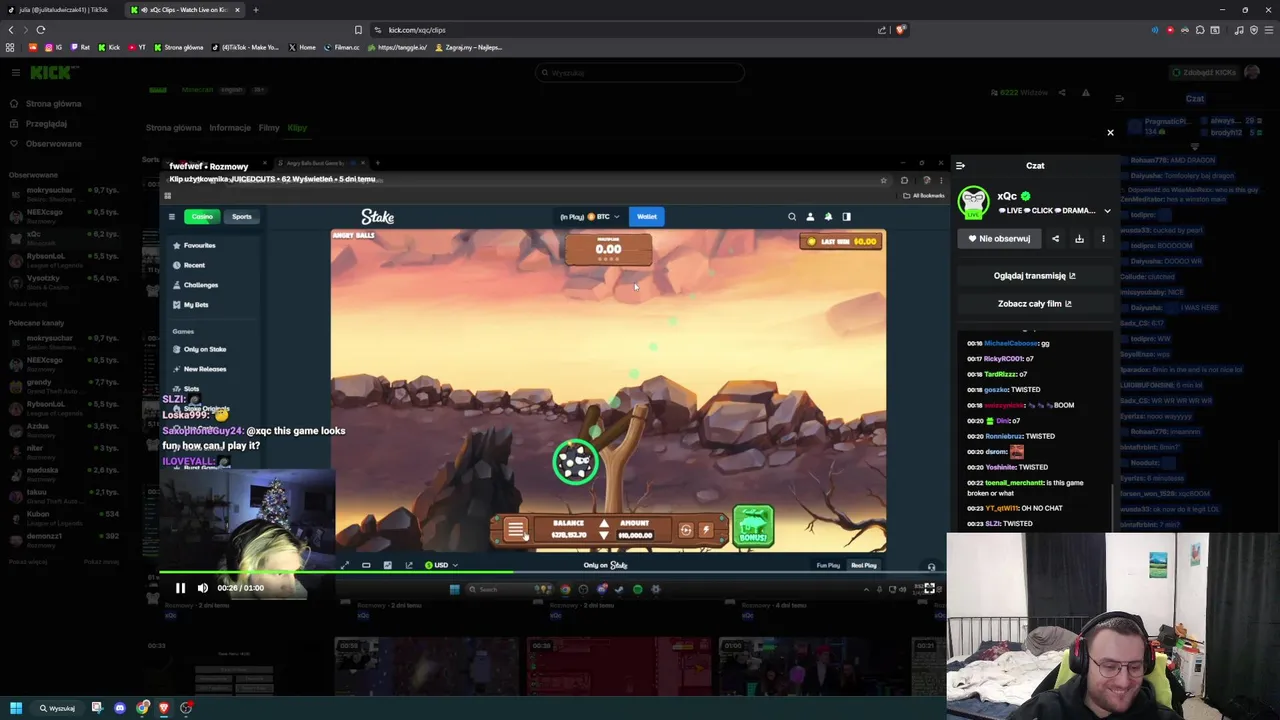The width and height of the screenshot is (1280, 720).
Task: Switch to the TikTok browser tab
Action: coord(63,10)
